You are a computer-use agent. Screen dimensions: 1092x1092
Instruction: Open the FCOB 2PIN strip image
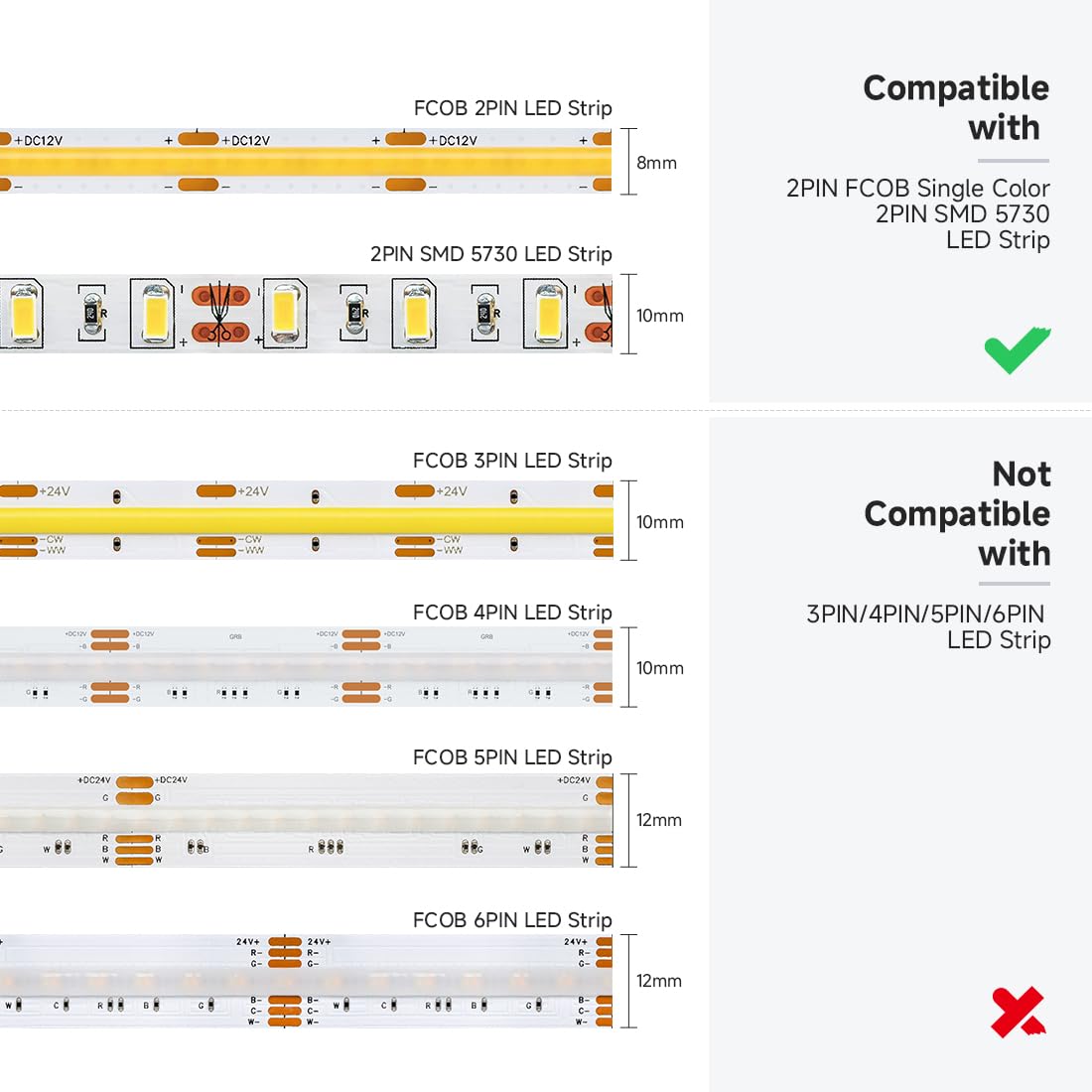[x=306, y=161]
